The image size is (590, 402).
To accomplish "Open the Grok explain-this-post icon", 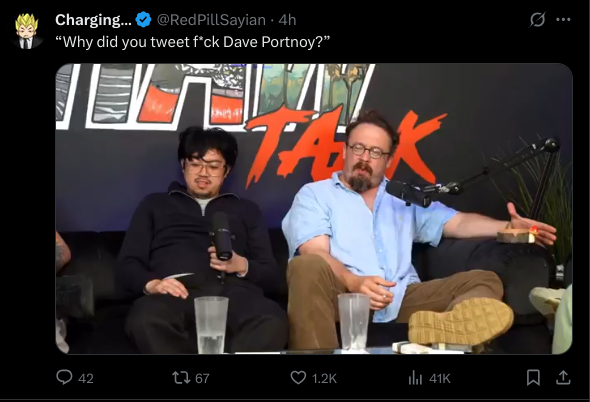I will point(537,20).
